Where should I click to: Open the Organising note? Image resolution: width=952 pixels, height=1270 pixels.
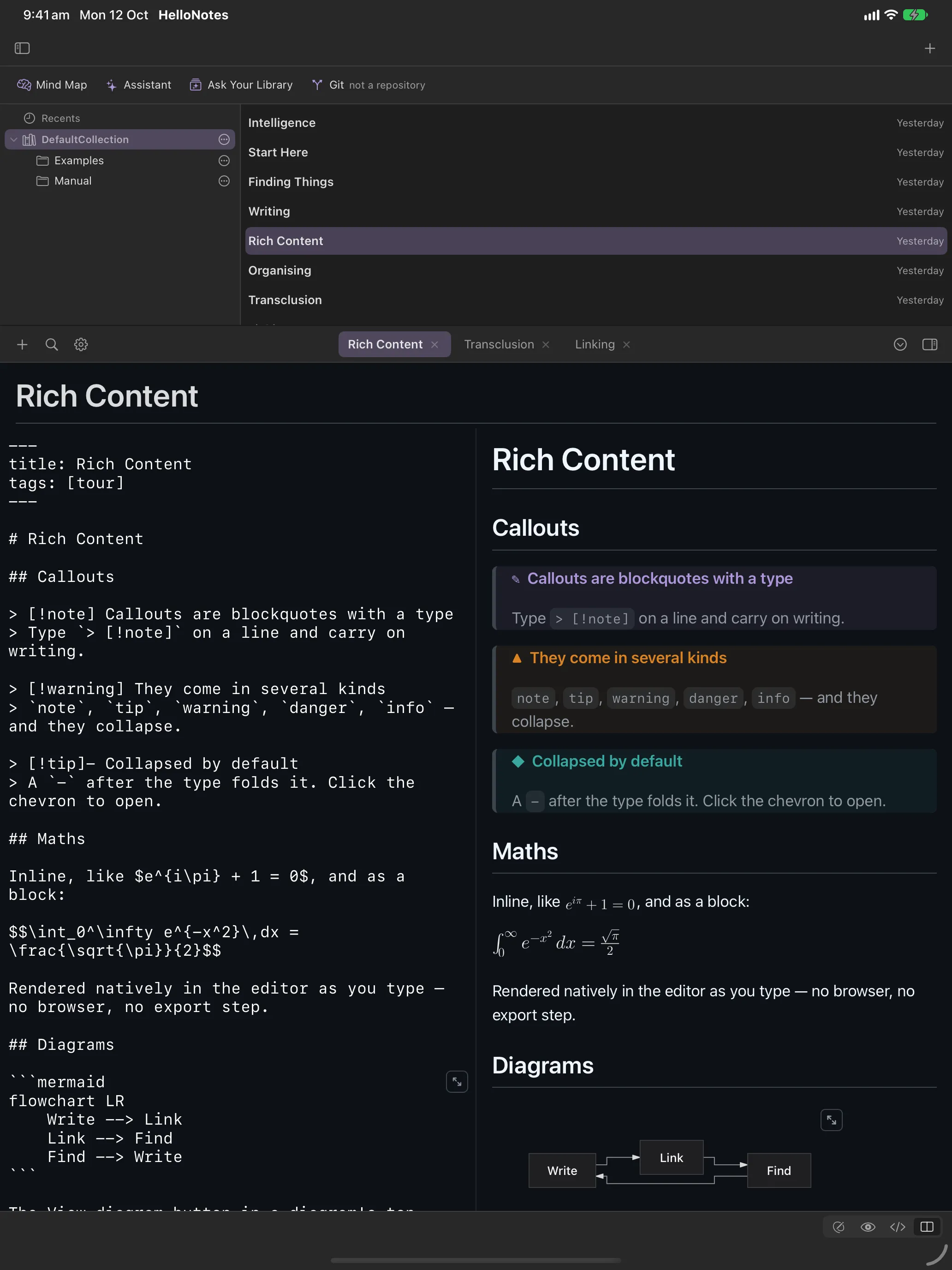pos(595,270)
